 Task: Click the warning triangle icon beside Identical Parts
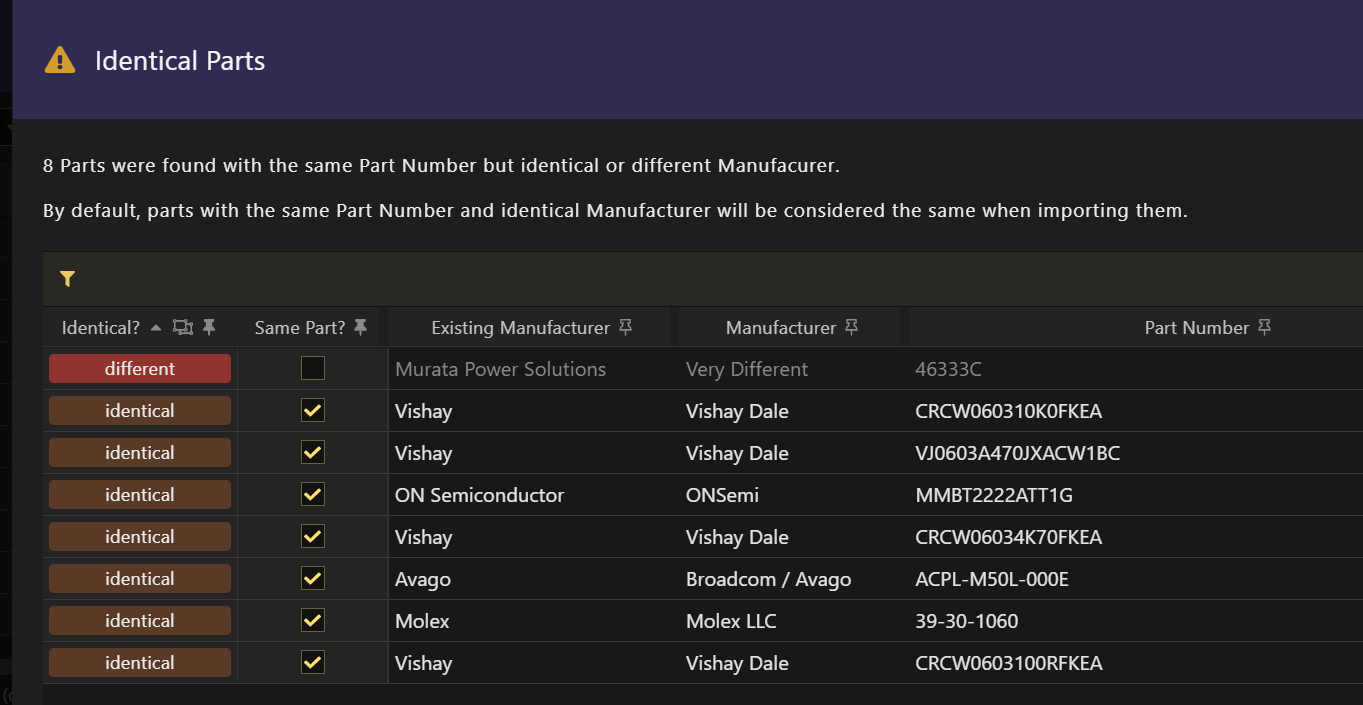(60, 60)
